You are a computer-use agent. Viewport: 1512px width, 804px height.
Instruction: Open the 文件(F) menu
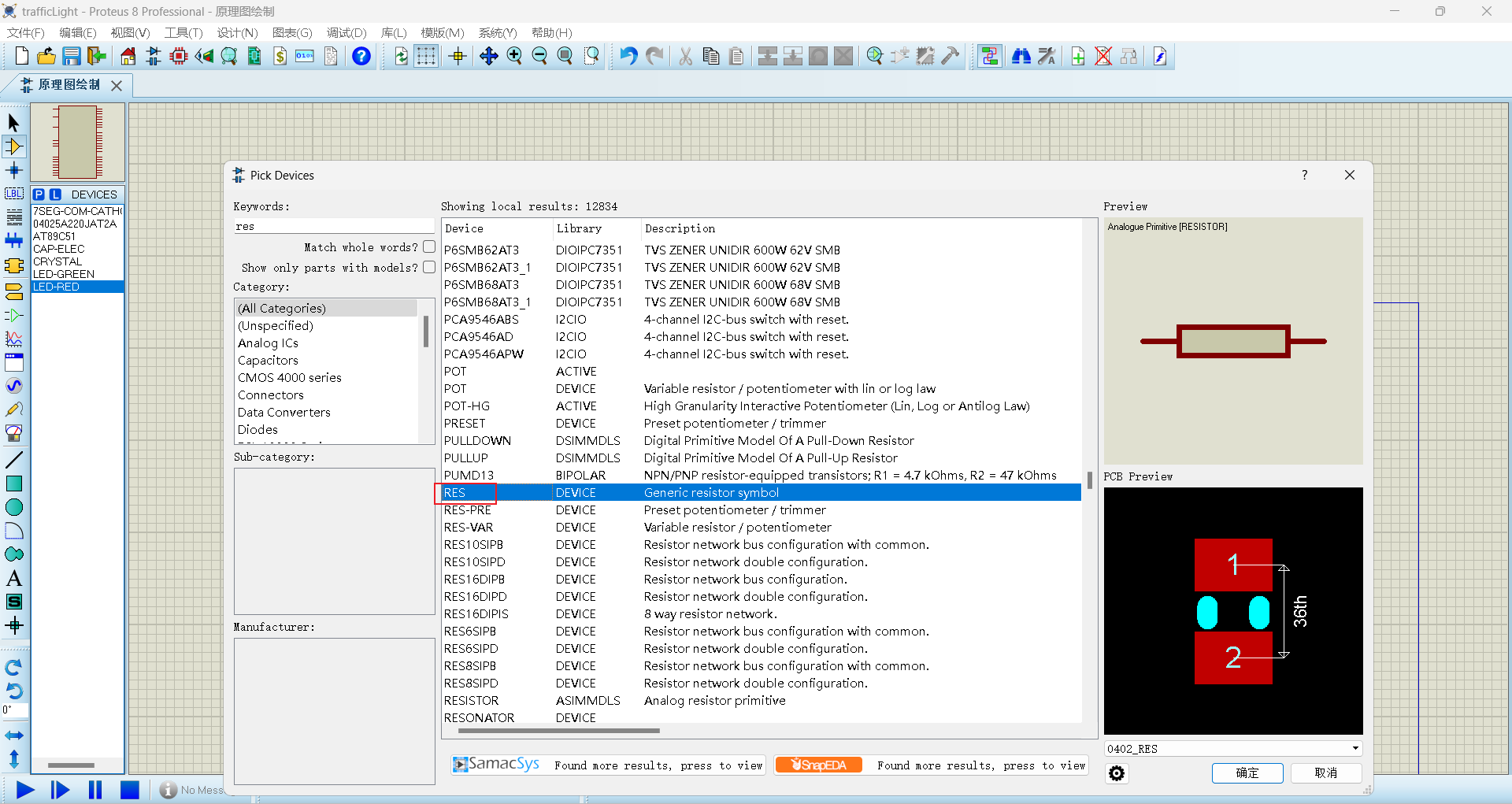tap(25, 32)
